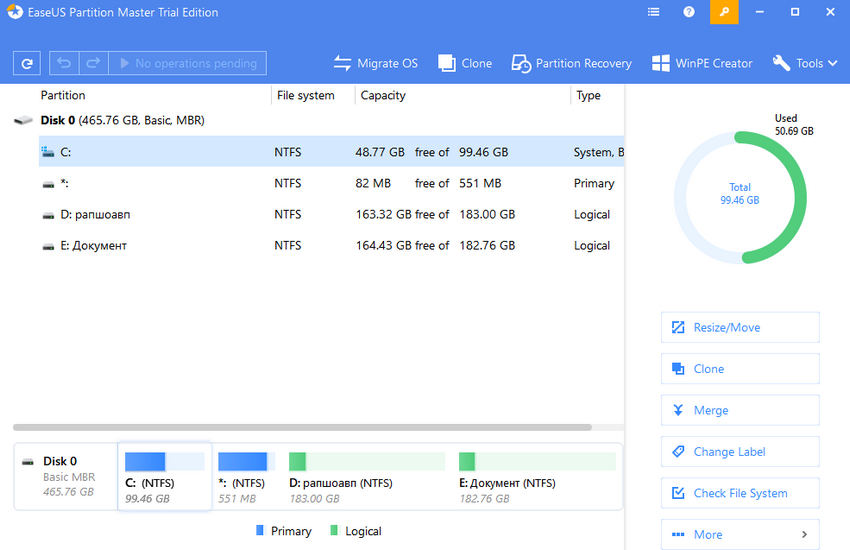
Task: Click the redo arrow in the toolbar
Action: tap(93, 63)
